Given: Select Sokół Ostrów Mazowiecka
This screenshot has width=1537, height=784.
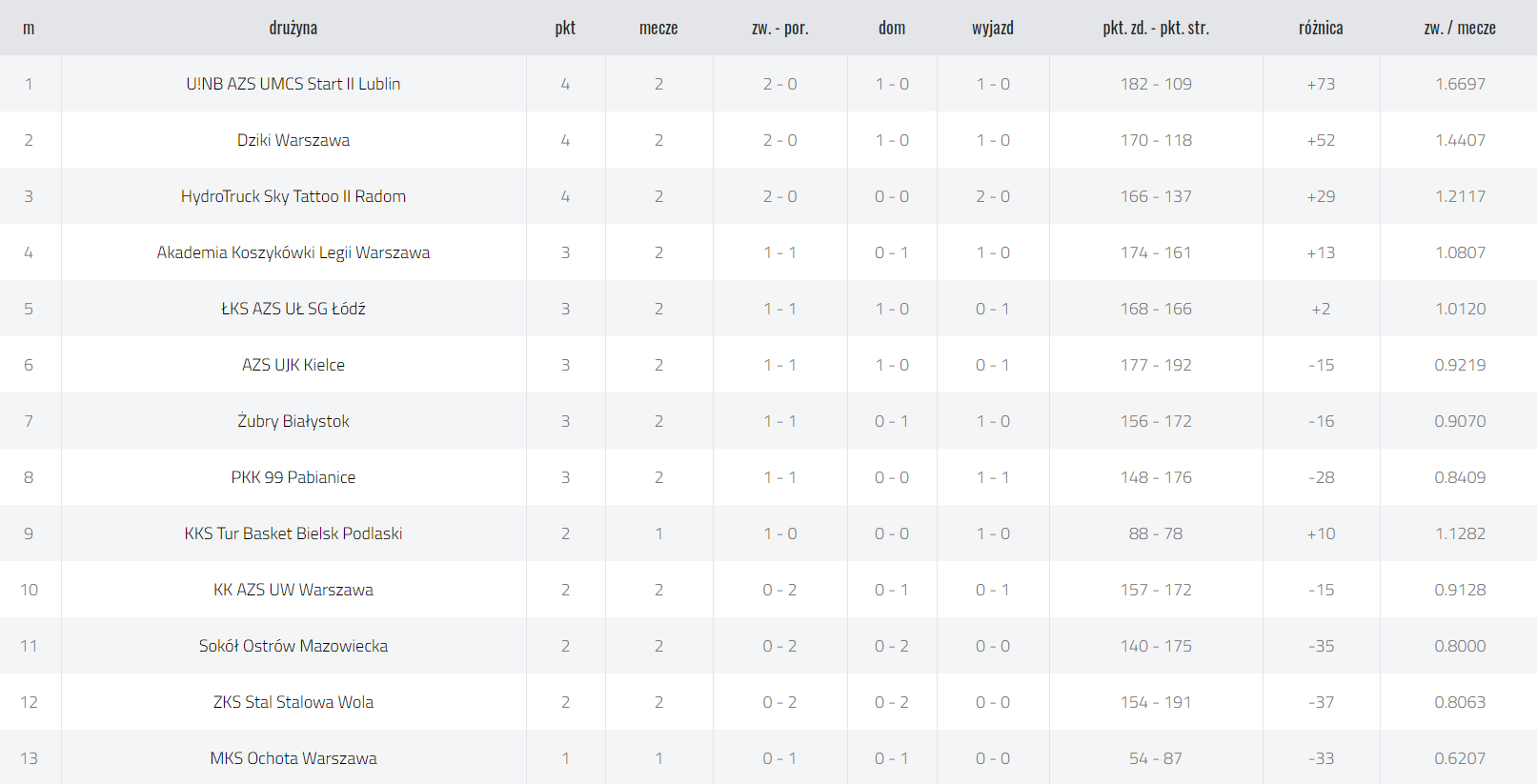Looking at the screenshot, I should click(x=293, y=646).
